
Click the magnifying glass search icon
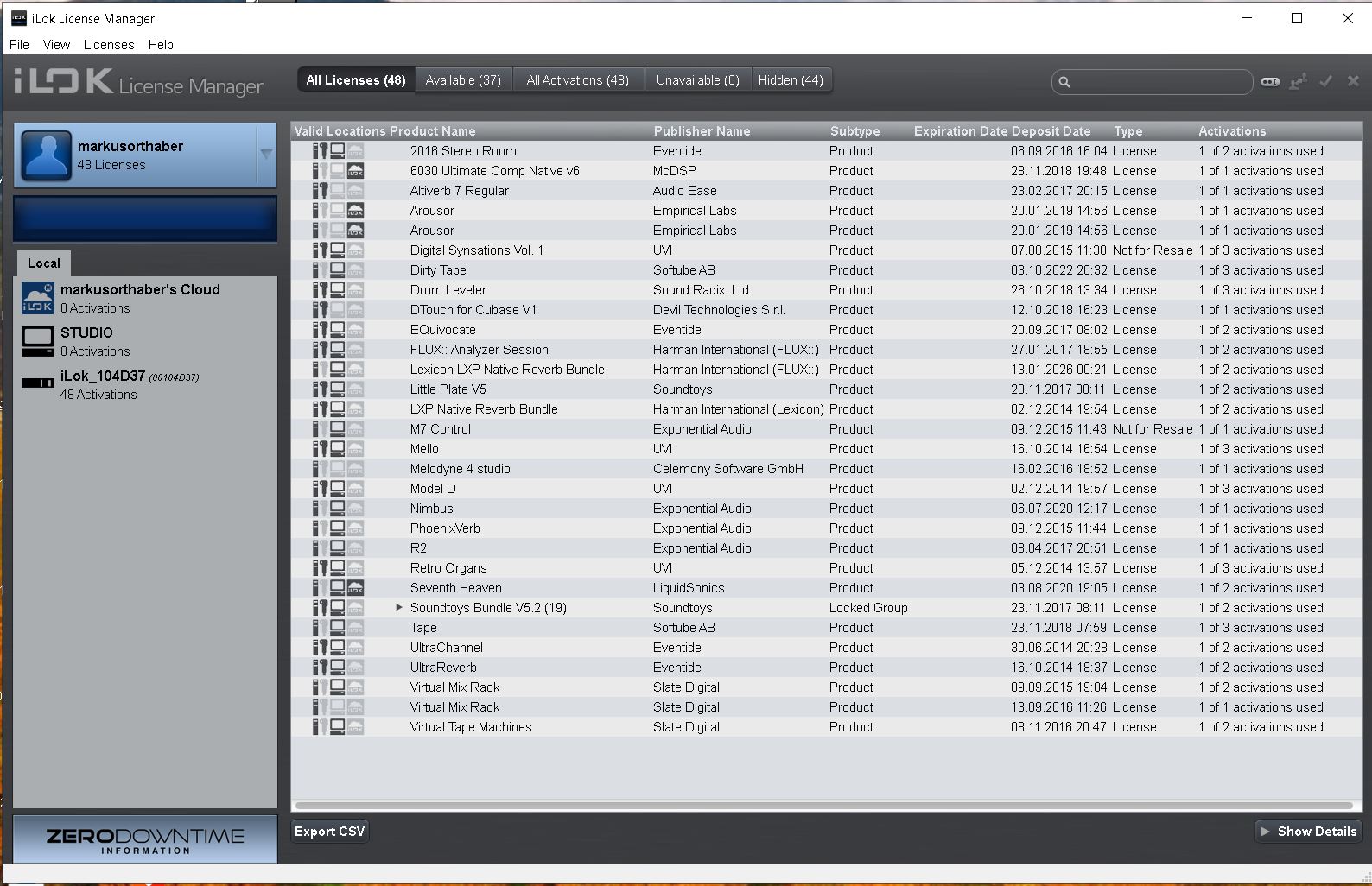click(1064, 82)
